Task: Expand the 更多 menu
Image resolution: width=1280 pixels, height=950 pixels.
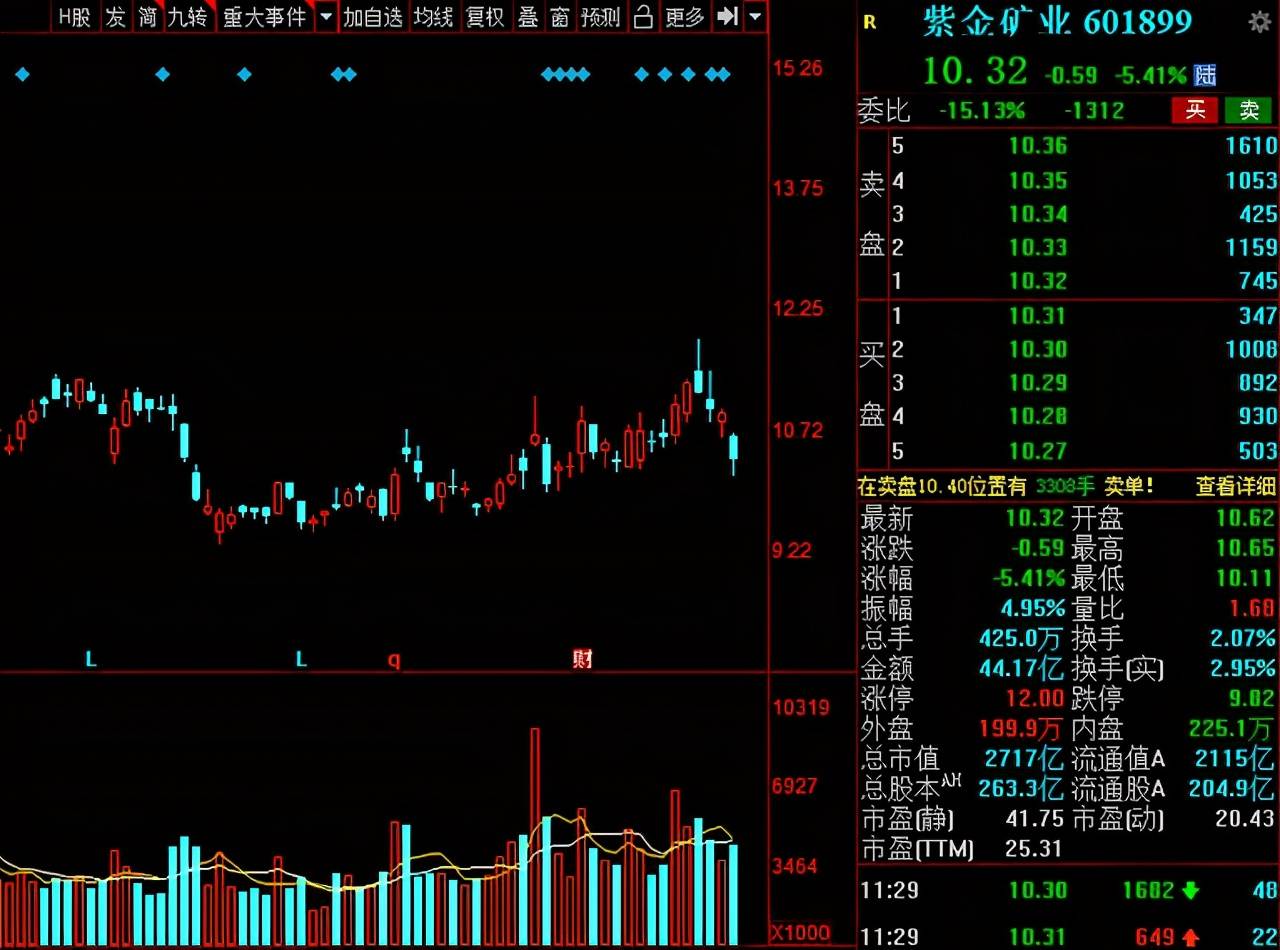Action: tap(685, 17)
